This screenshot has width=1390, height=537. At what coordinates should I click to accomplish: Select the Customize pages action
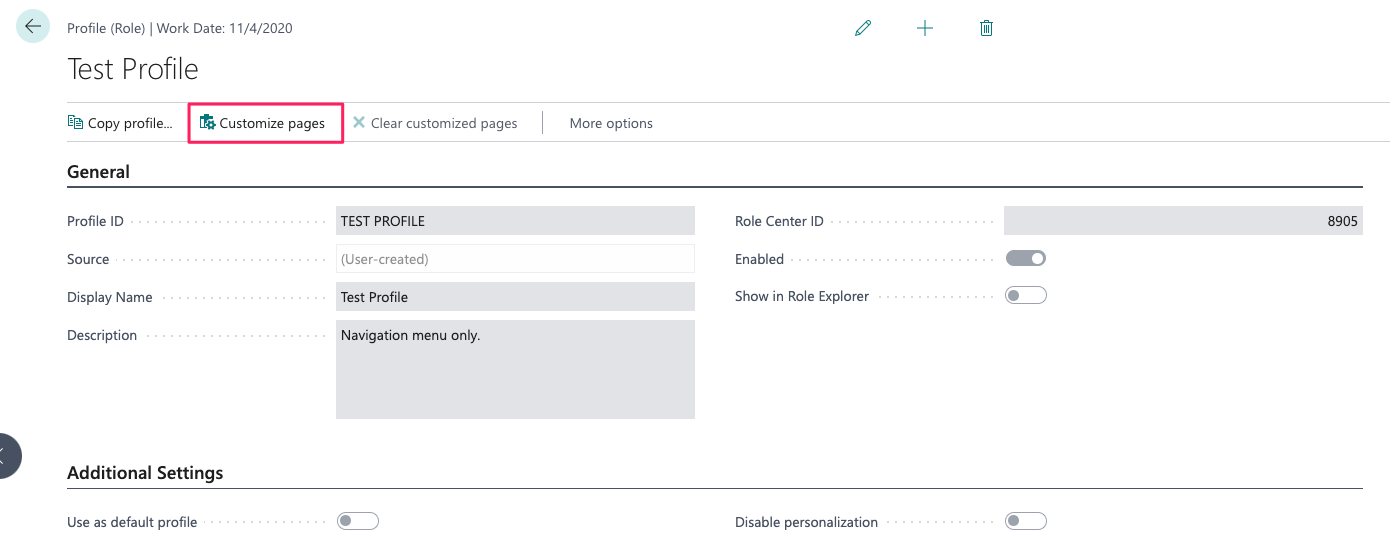coord(266,123)
